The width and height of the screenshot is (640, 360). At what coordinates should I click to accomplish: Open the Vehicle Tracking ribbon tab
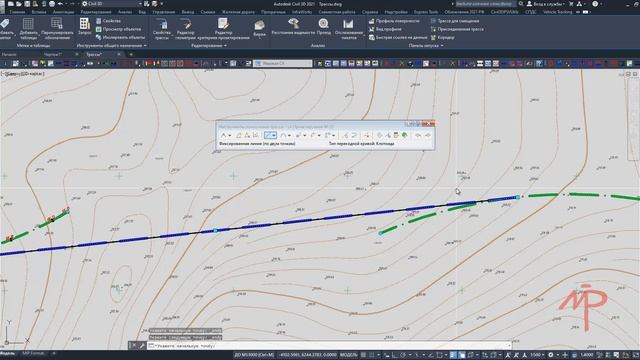(x=558, y=12)
